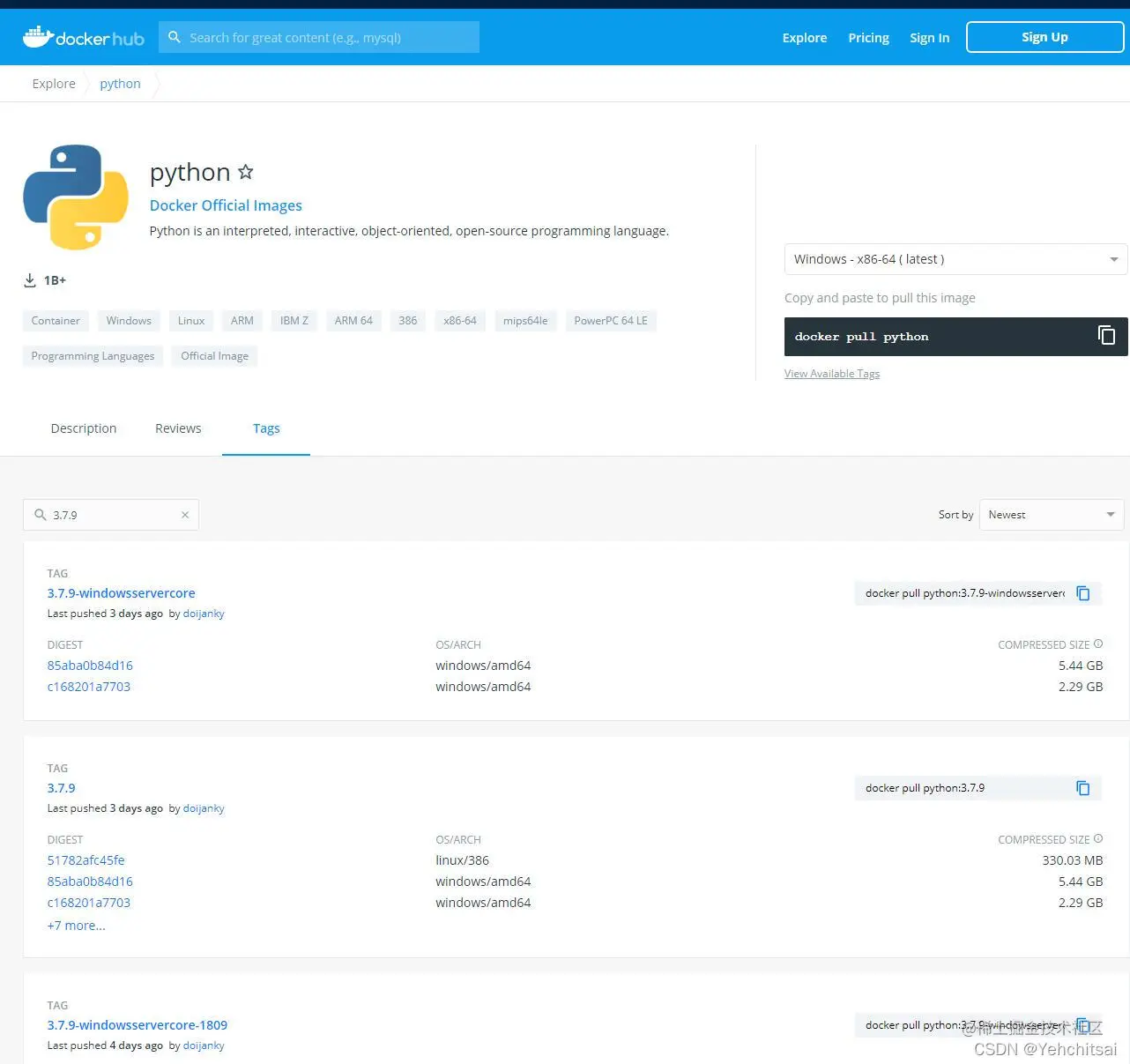
Task: Expand +7 more digests
Action: point(76,926)
